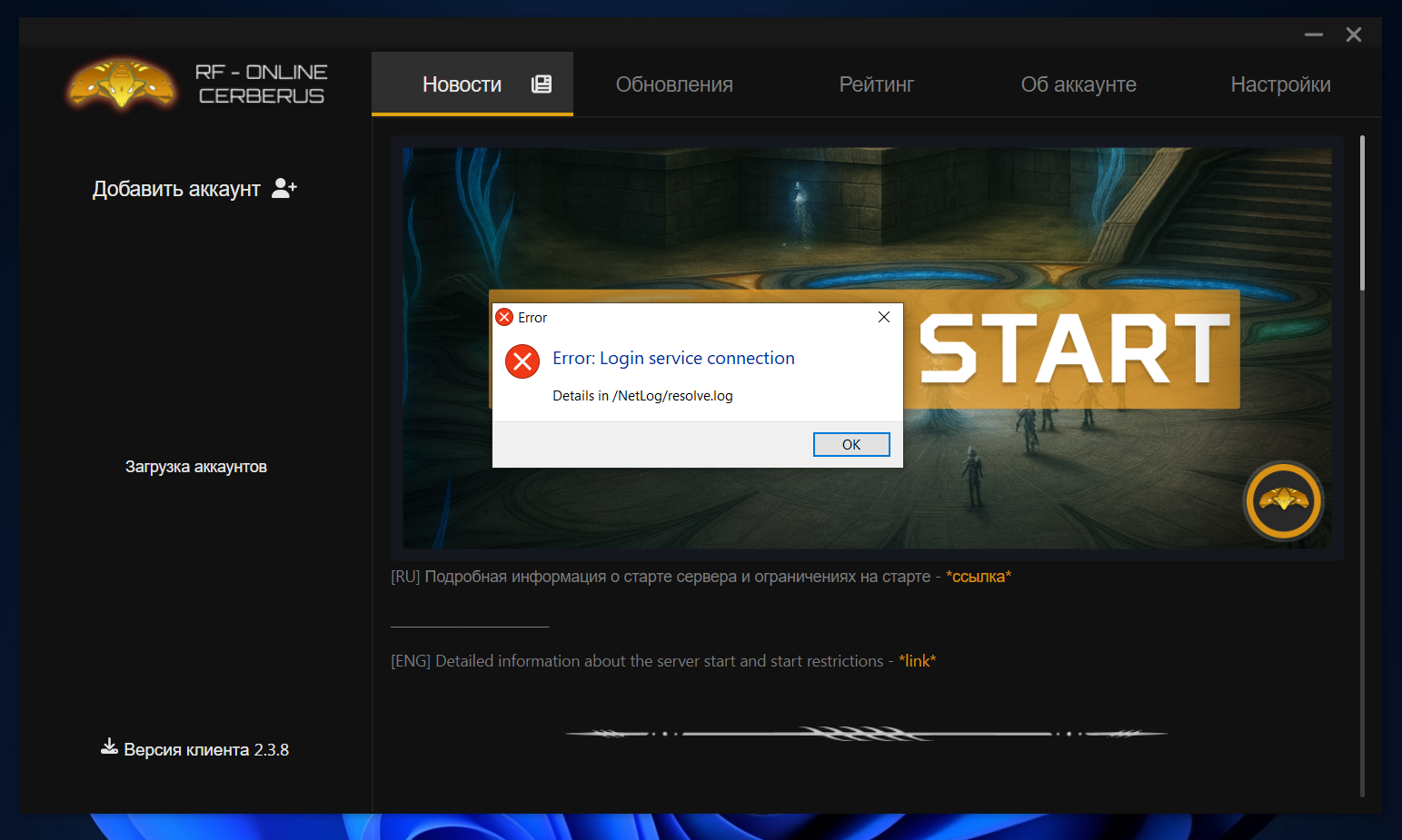
Task: Go to the Об аккаунте tab
Action: point(1079,84)
